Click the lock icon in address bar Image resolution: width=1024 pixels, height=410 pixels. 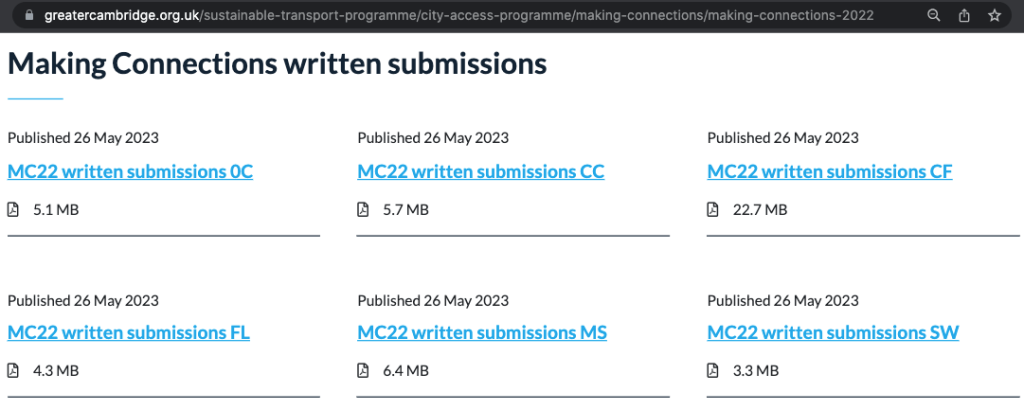[28, 15]
